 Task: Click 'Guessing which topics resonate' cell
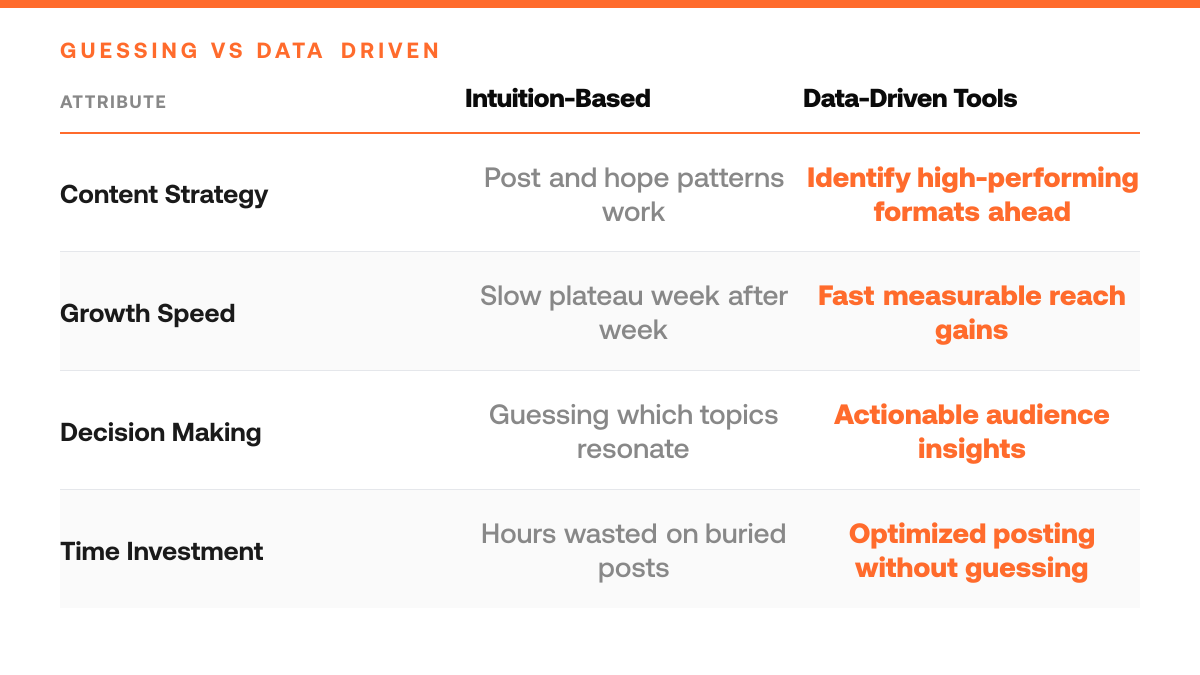pyautogui.click(x=634, y=432)
